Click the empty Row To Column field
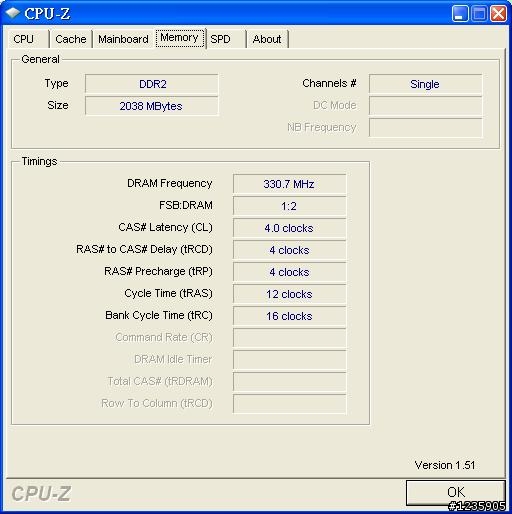 [x=289, y=404]
